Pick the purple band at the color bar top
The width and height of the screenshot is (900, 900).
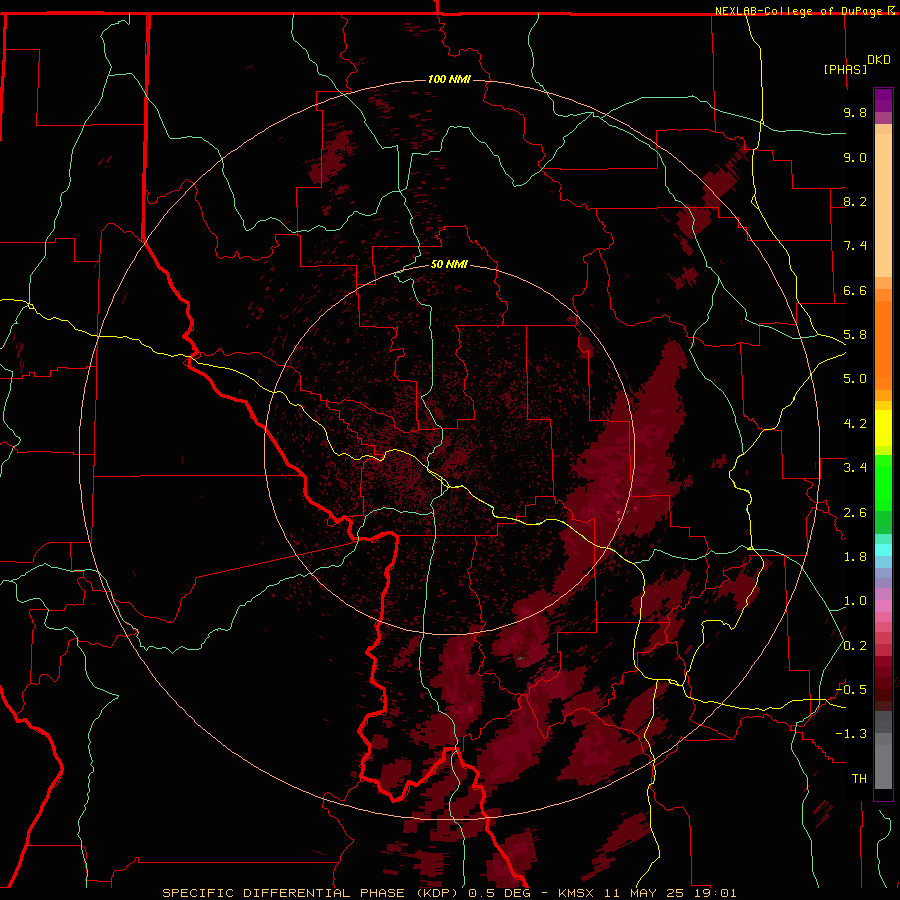click(883, 100)
